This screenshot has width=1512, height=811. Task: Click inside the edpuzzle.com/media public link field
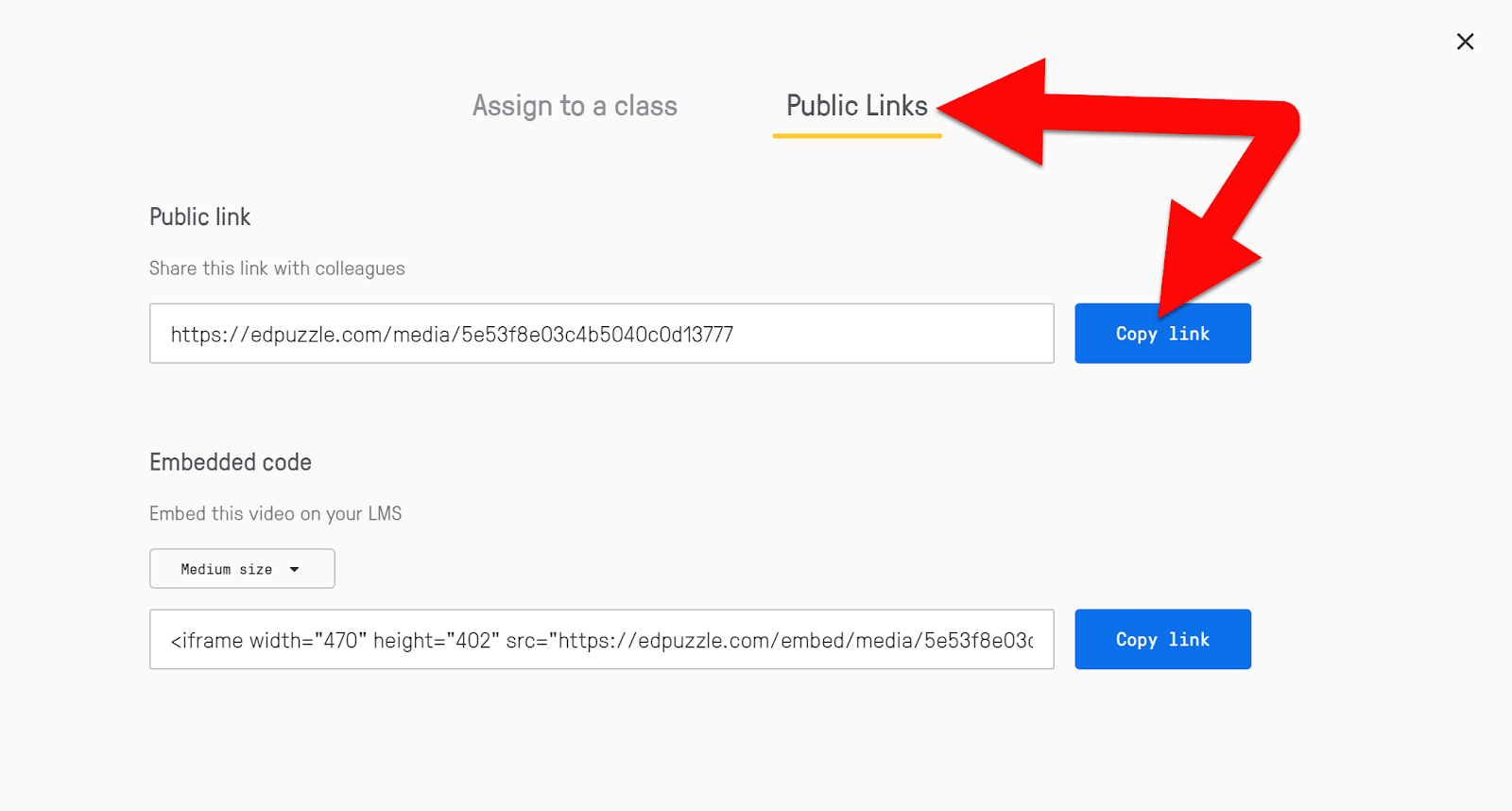click(x=601, y=334)
